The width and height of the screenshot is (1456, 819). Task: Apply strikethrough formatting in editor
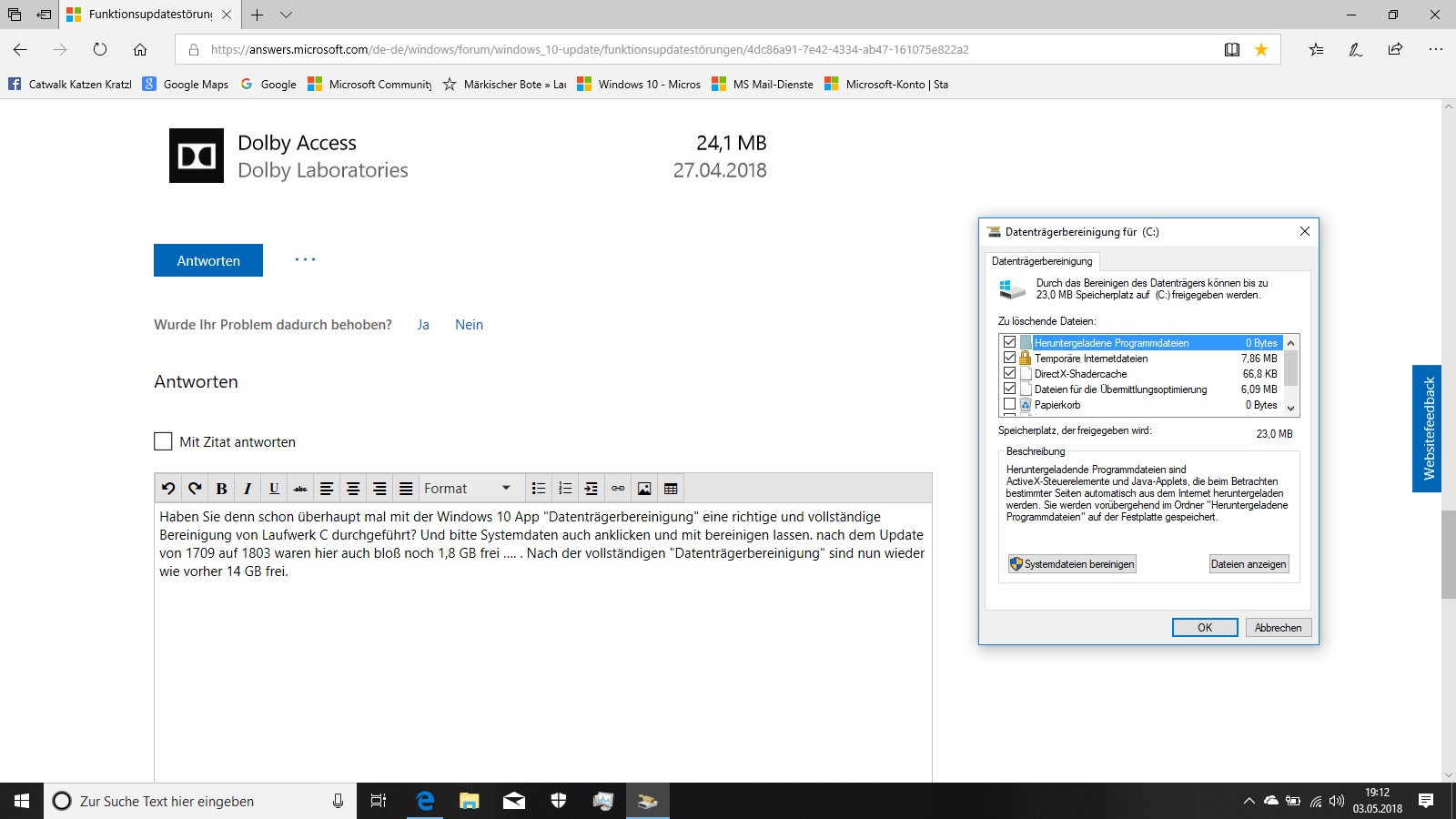[x=300, y=489]
